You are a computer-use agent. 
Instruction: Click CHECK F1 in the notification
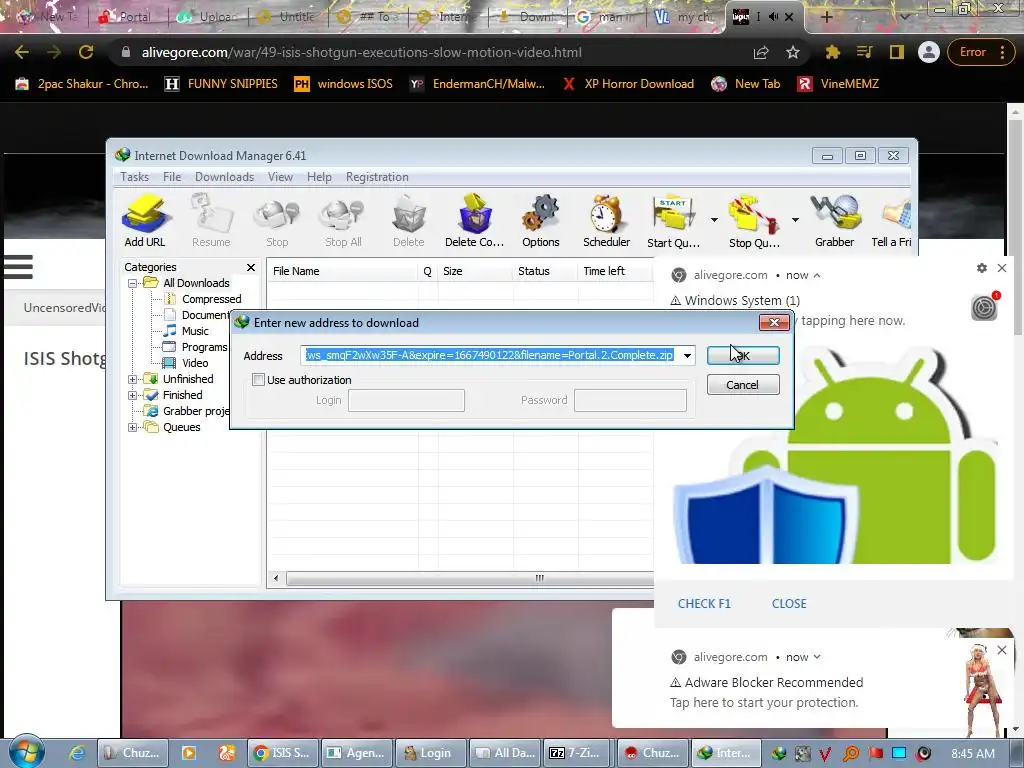(x=704, y=603)
